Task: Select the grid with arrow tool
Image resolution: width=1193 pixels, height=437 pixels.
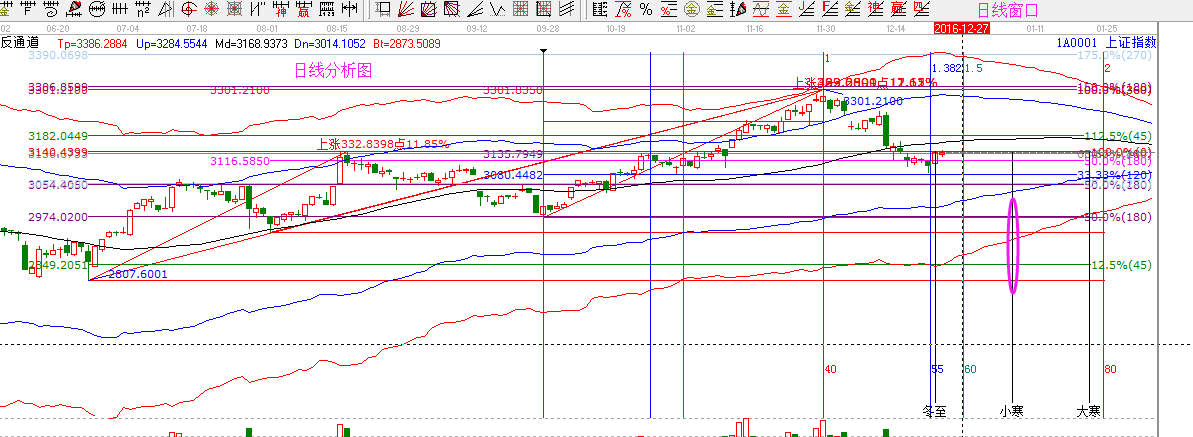Action: pos(543,9)
